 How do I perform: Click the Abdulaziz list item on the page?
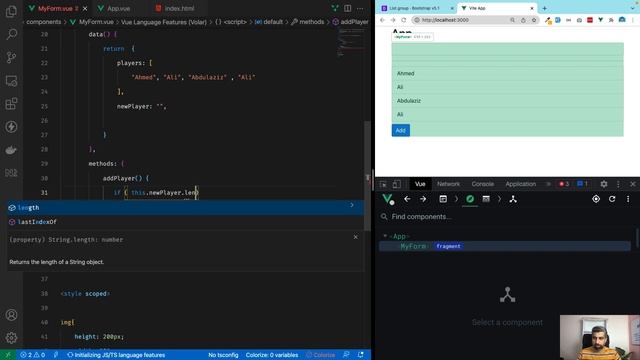[507, 101]
